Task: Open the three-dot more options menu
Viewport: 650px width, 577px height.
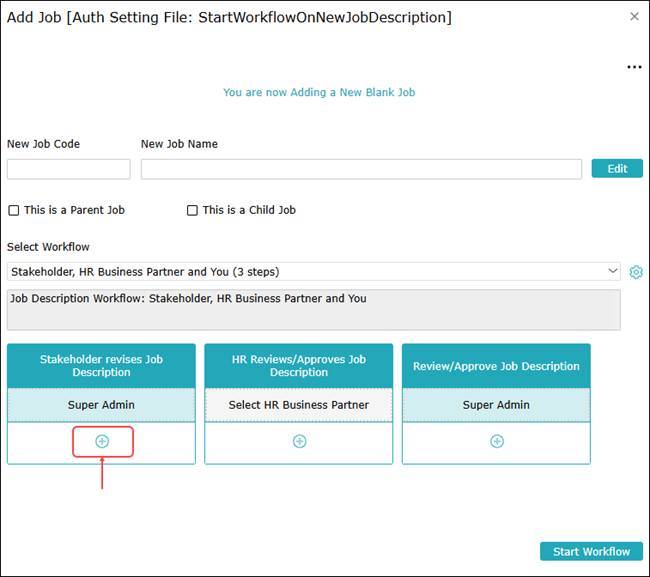Action: (x=634, y=67)
